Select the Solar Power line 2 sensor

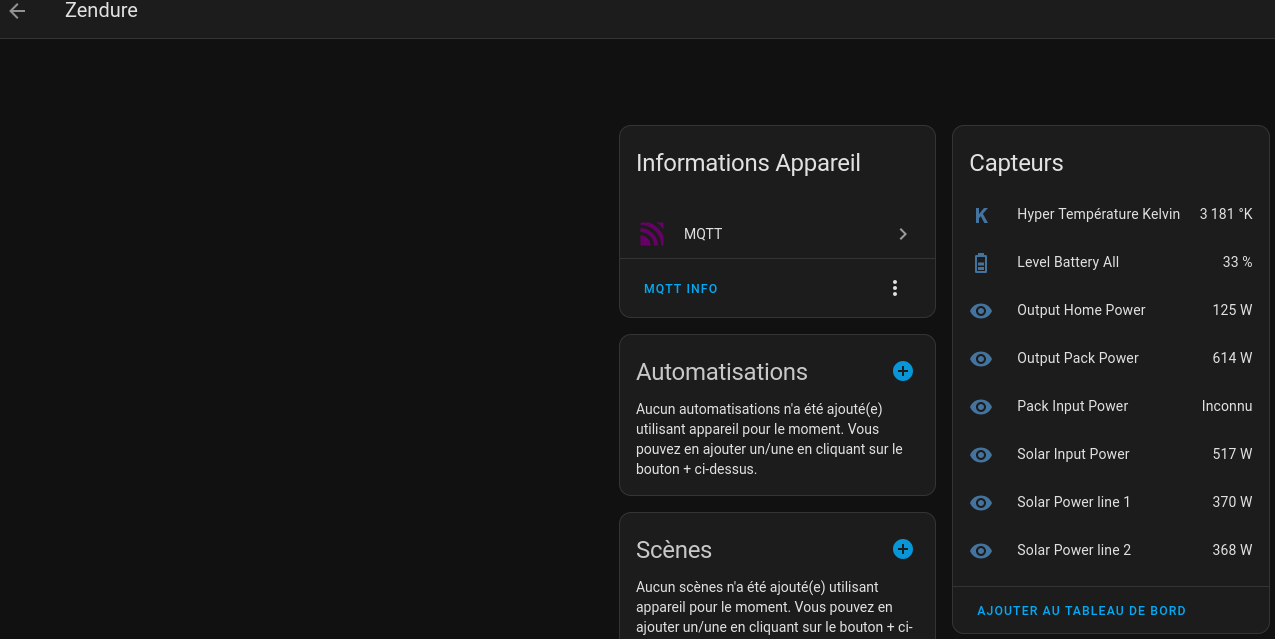pyautogui.click(x=1073, y=550)
